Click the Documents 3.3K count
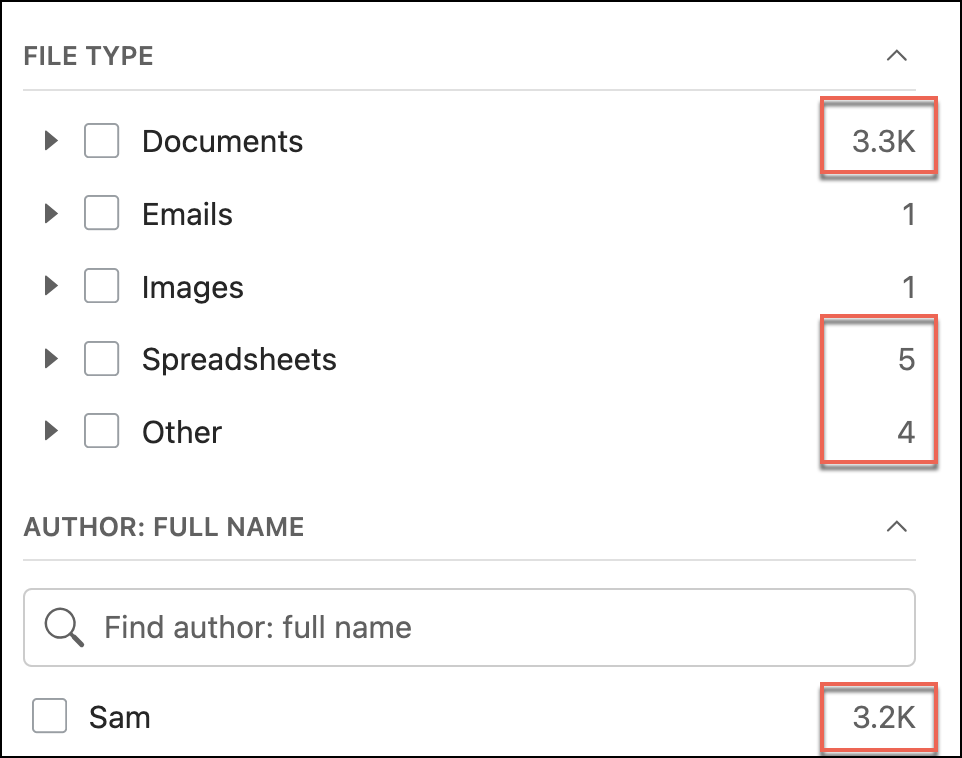 (x=883, y=141)
